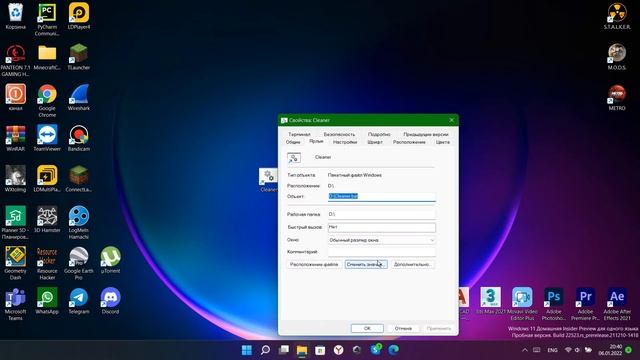Switch the ENG input language indicator
This screenshot has height=360, width=640.
552,350
